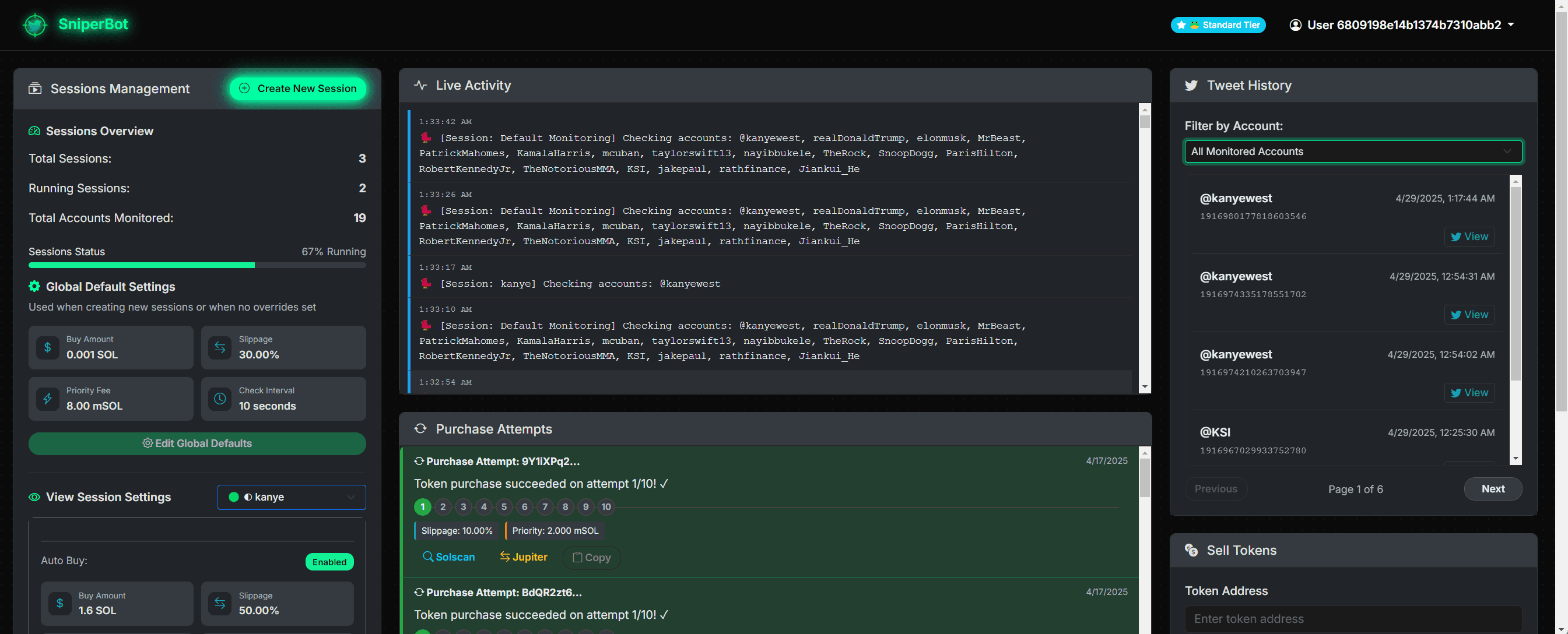Click the Live Activity vertical scrollbar
This screenshot has width=1568, height=634.
(x=1144, y=248)
